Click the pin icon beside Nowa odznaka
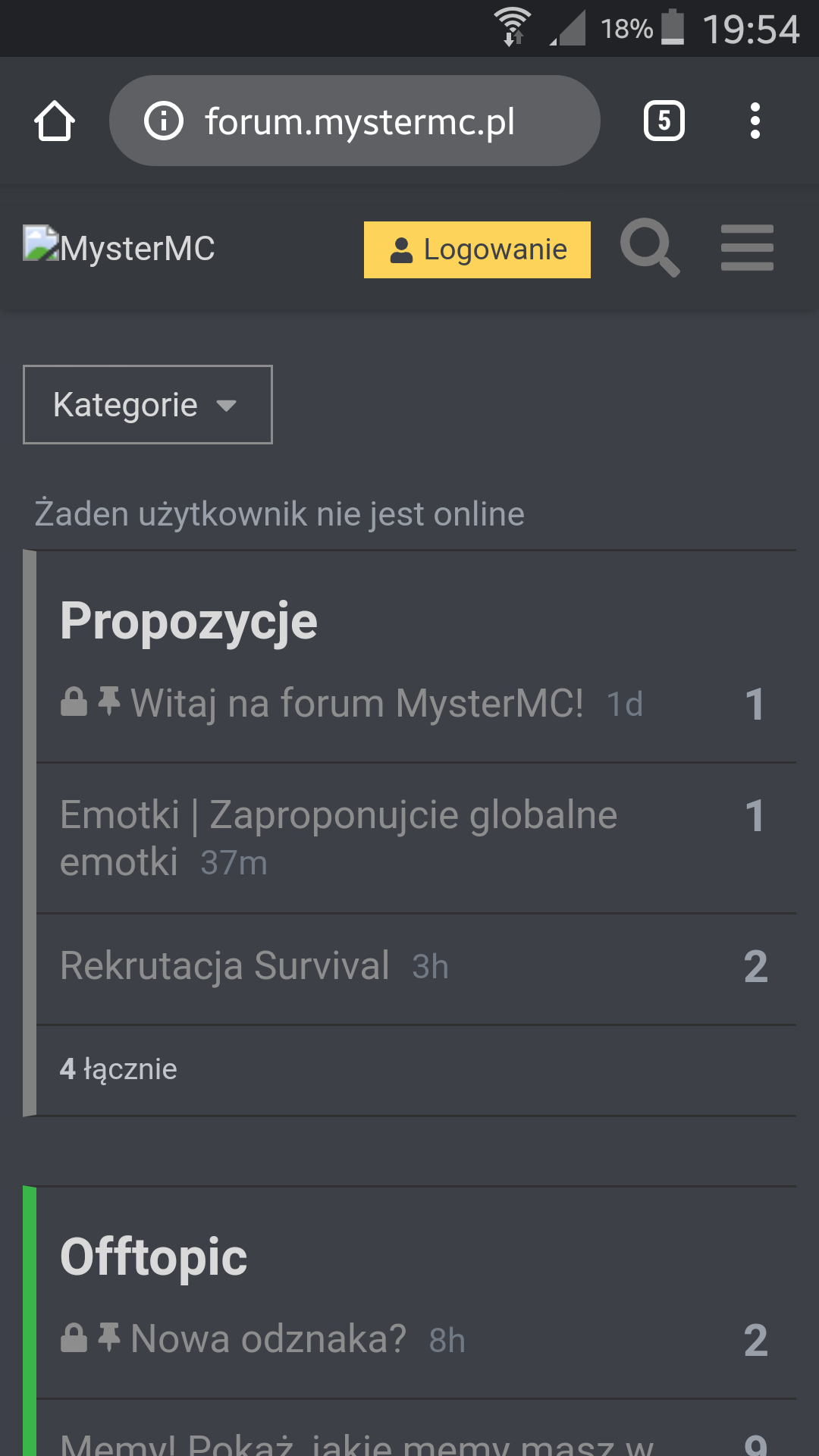The image size is (819, 1456). pyautogui.click(x=109, y=1338)
